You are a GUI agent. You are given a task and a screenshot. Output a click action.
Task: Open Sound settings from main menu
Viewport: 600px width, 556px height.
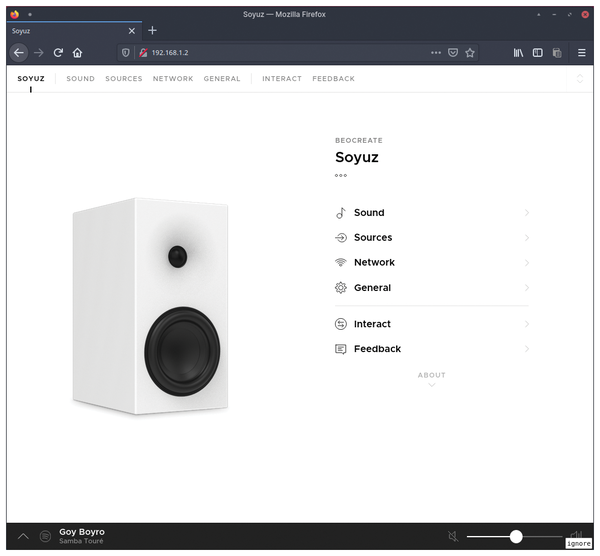point(432,213)
